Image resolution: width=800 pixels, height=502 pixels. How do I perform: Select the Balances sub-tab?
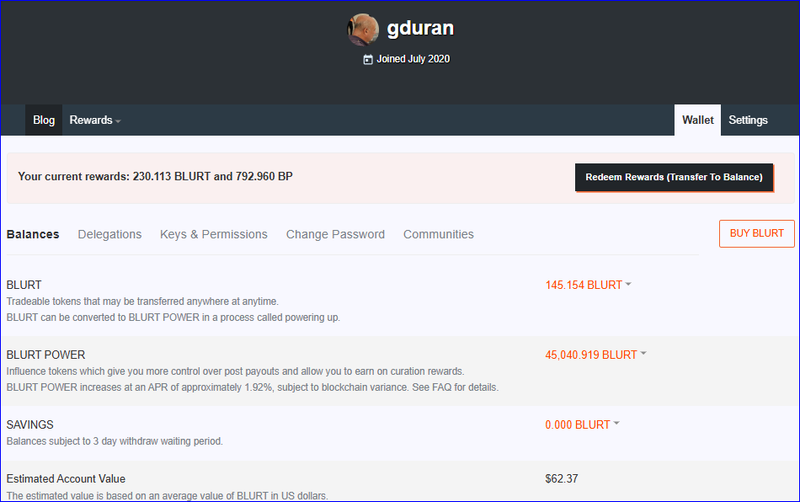pos(33,234)
